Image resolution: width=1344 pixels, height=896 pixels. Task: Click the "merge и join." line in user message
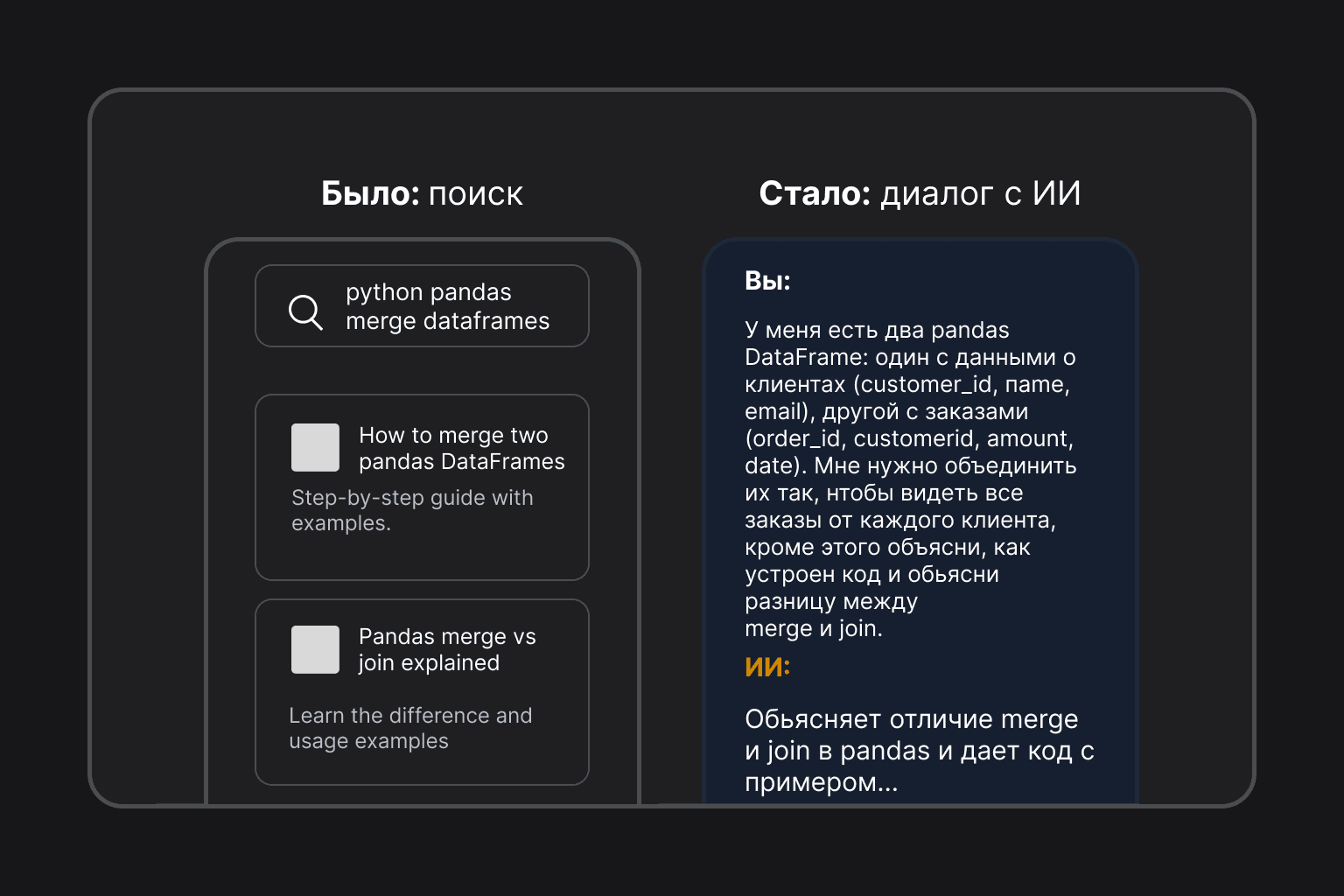click(x=813, y=628)
